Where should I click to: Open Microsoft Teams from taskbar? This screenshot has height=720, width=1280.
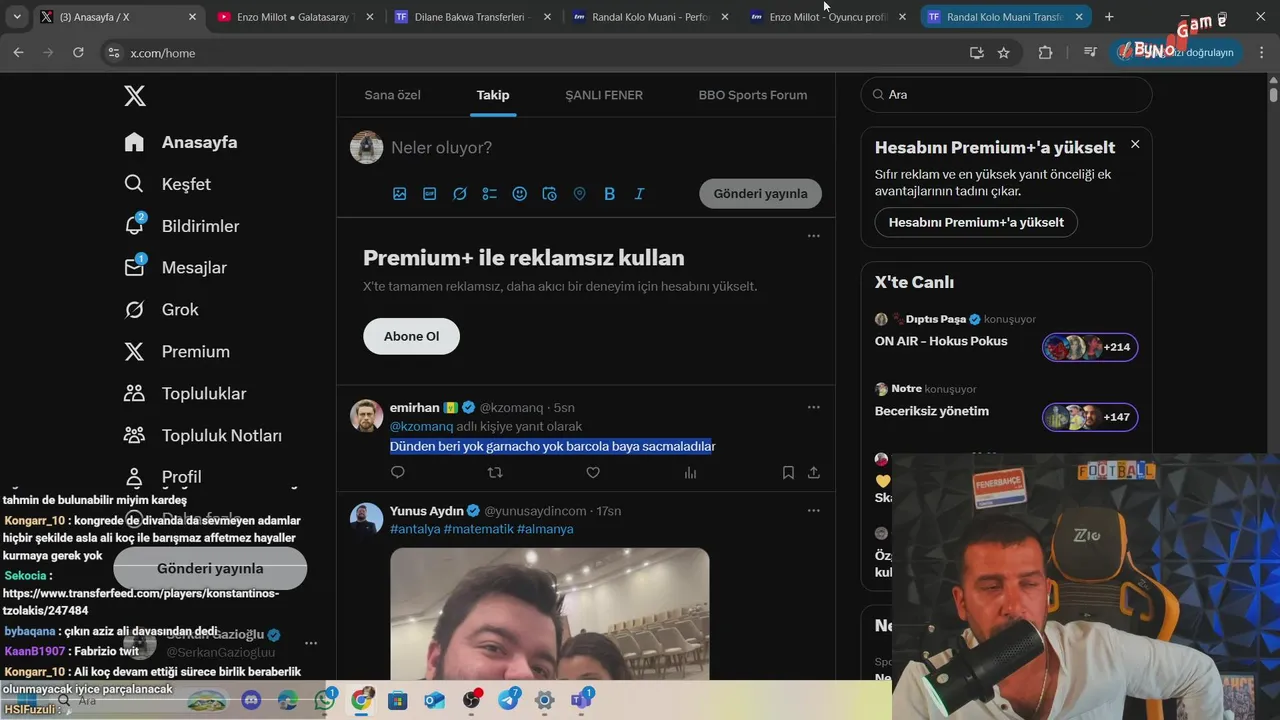click(x=581, y=701)
